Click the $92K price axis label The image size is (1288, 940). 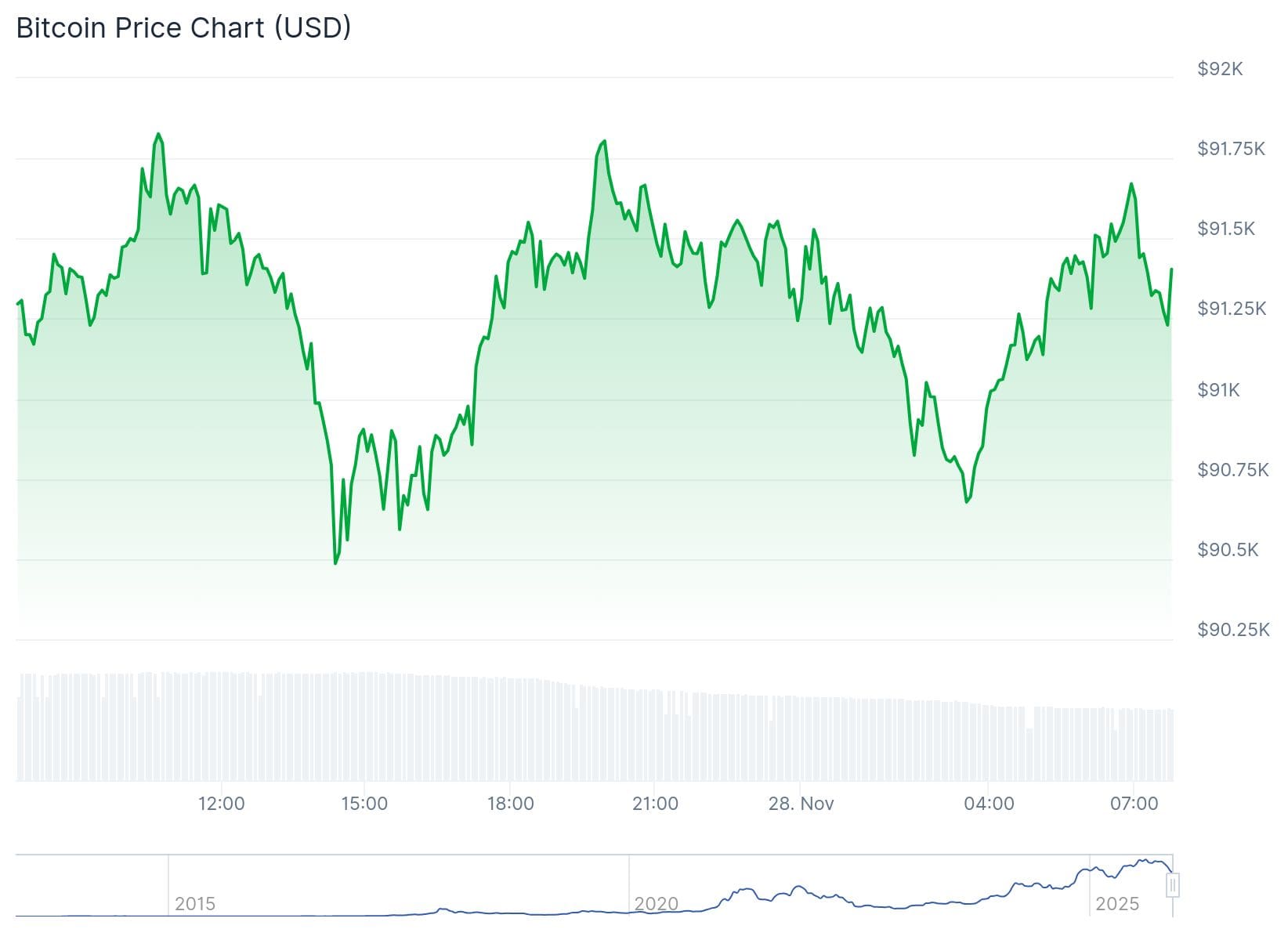click(x=1220, y=69)
